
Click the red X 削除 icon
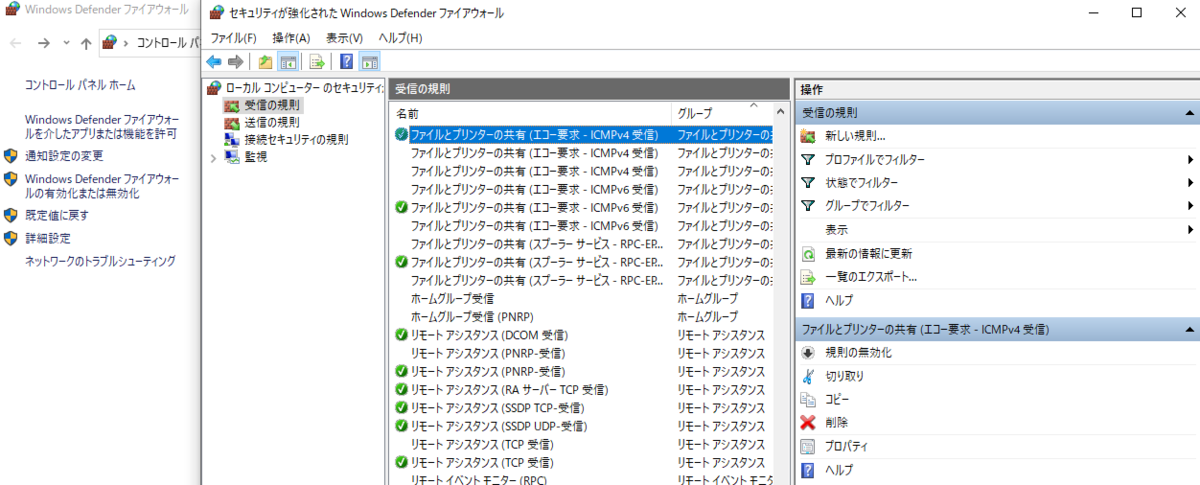click(808, 423)
